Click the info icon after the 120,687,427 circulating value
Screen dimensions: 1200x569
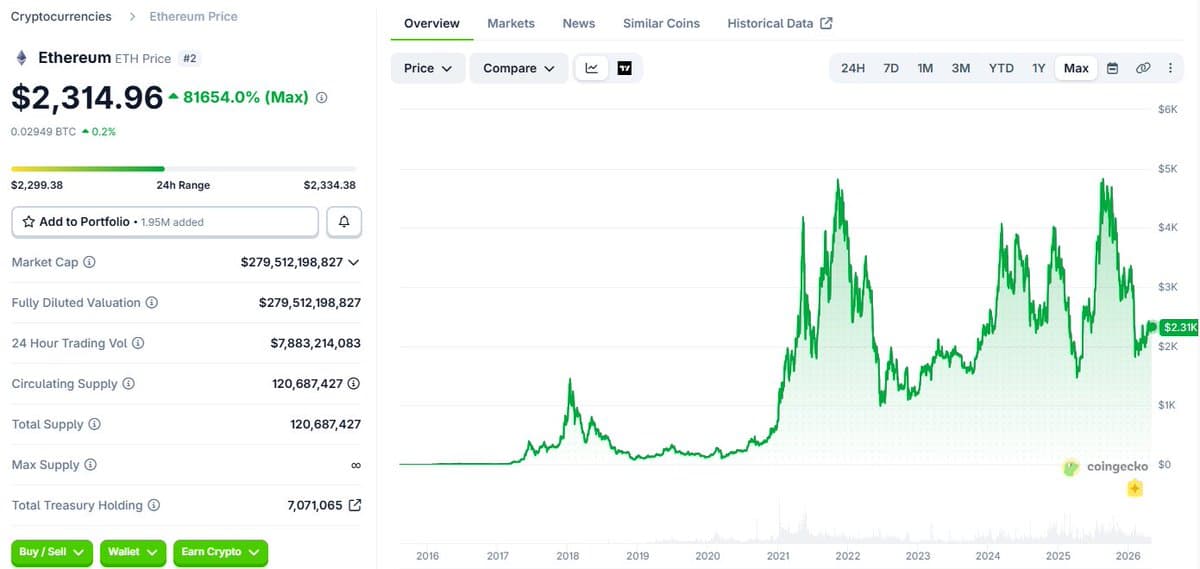(x=354, y=384)
